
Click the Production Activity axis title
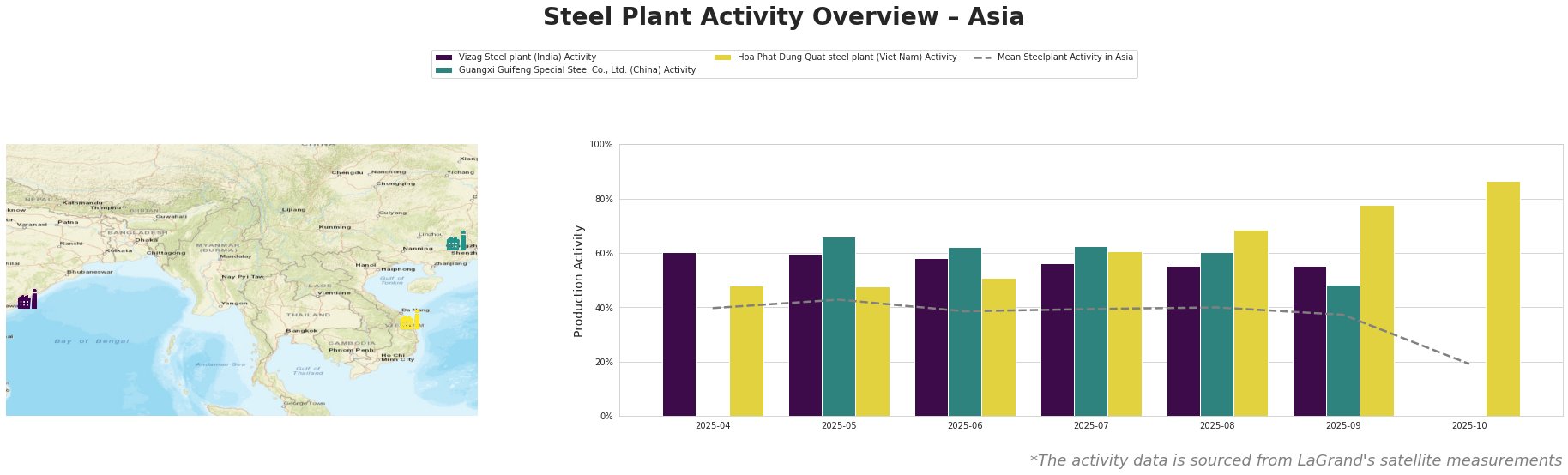click(579, 280)
